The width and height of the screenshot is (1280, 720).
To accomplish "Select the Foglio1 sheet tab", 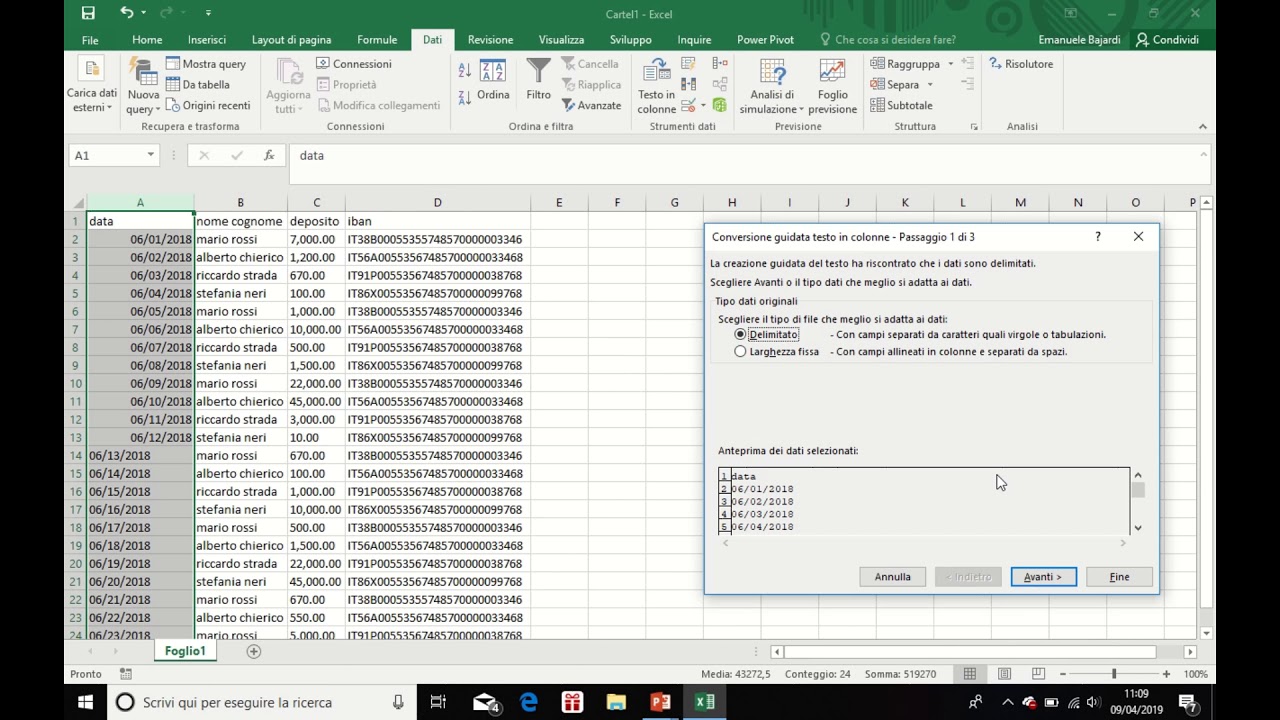I will (185, 651).
